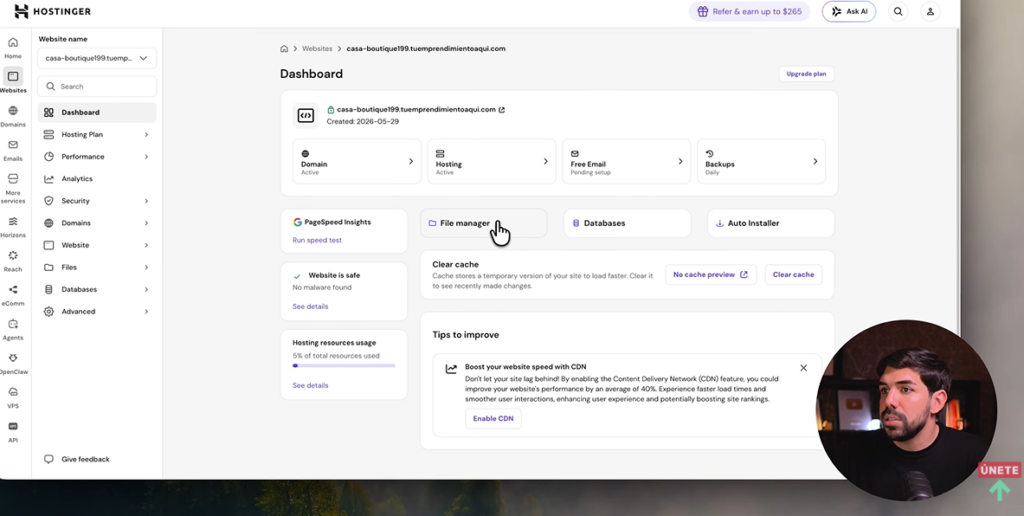Click See details under Website is safe
The image size is (1024, 516).
pos(310,306)
